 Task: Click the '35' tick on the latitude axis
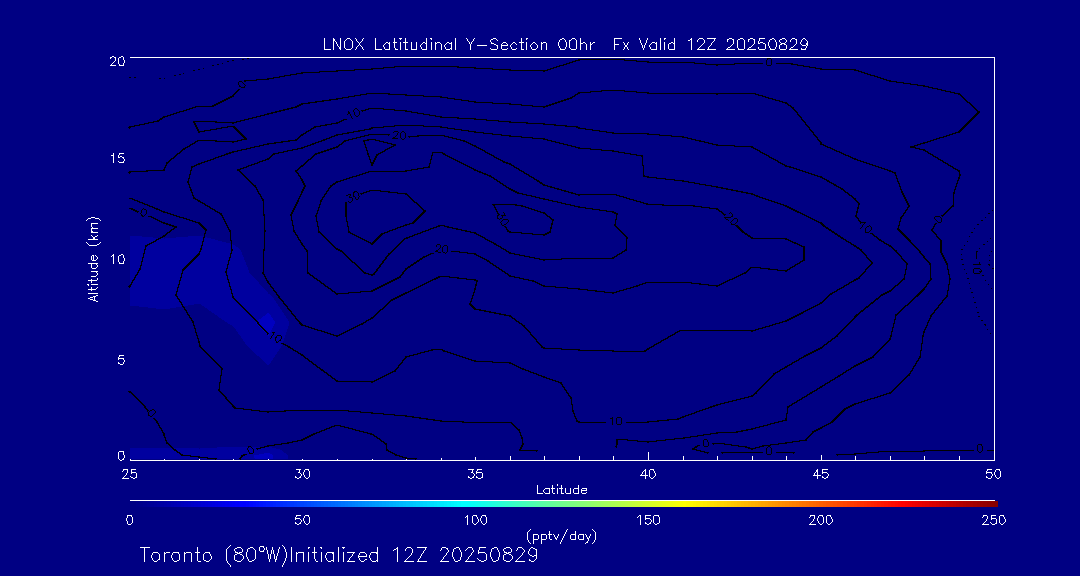coord(475,473)
